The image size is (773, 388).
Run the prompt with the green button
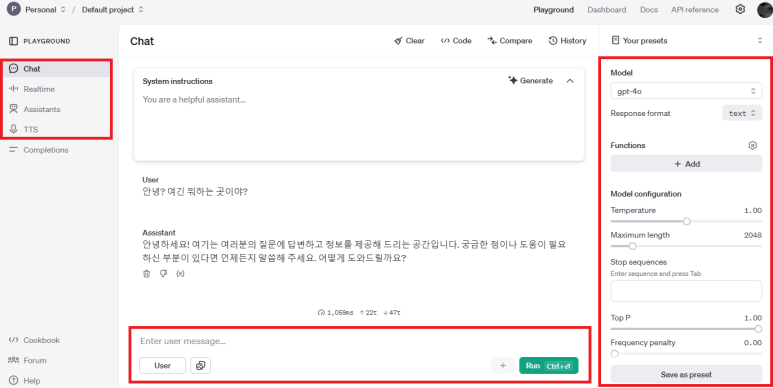[x=549, y=365]
